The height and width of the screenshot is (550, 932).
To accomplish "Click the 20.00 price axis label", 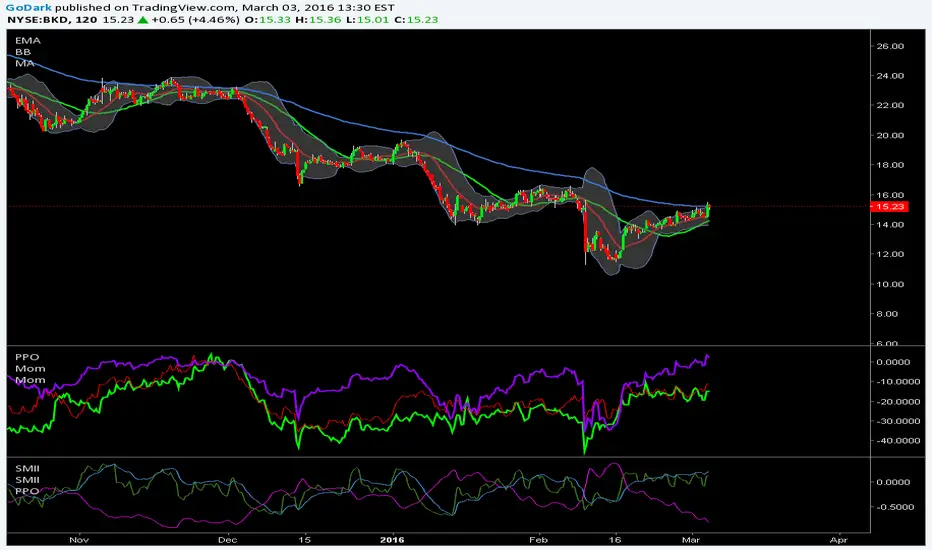I will point(890,135).
